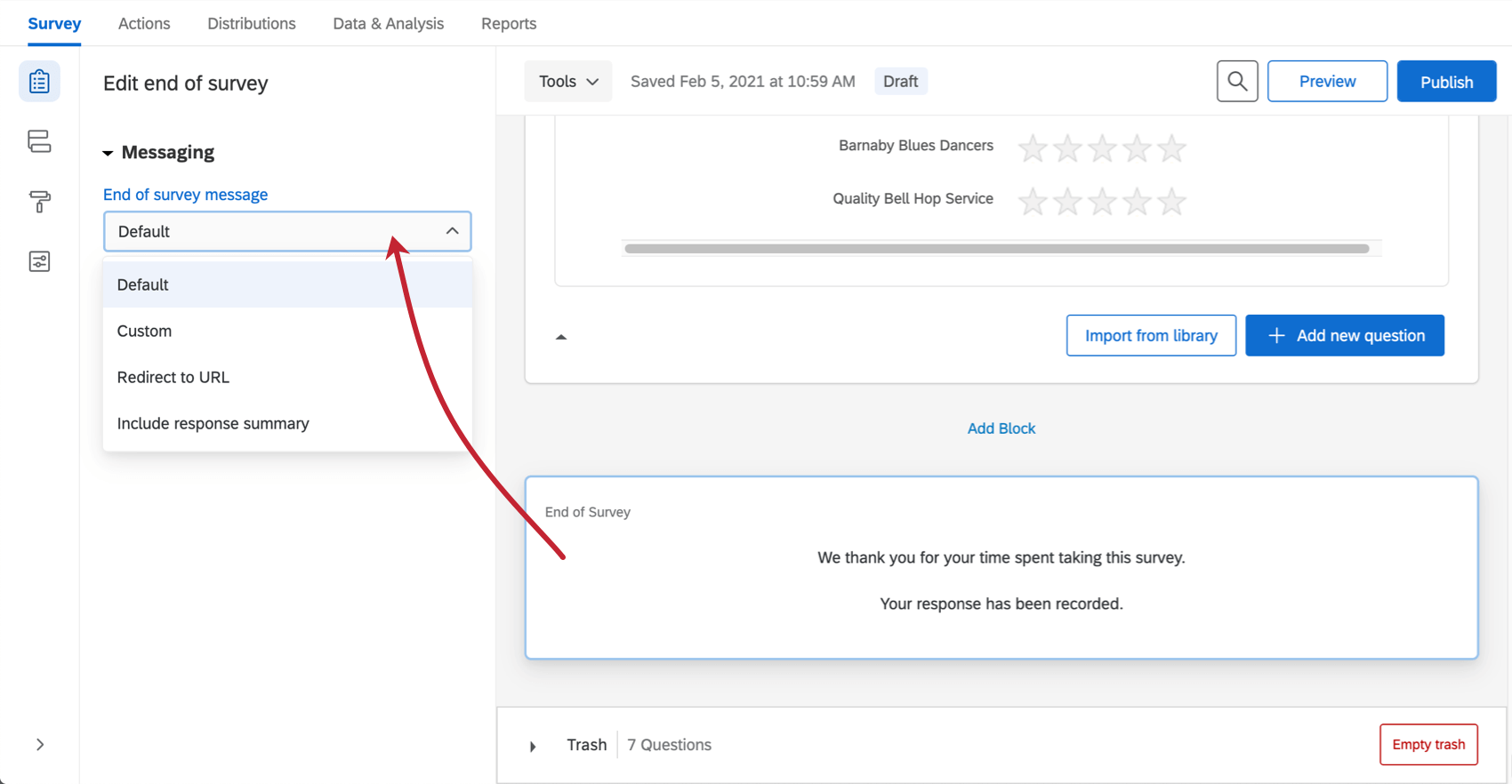Open the survey builder clipboard icon
This screenshot has width=1512, height=784.
[x=39, y=82]
